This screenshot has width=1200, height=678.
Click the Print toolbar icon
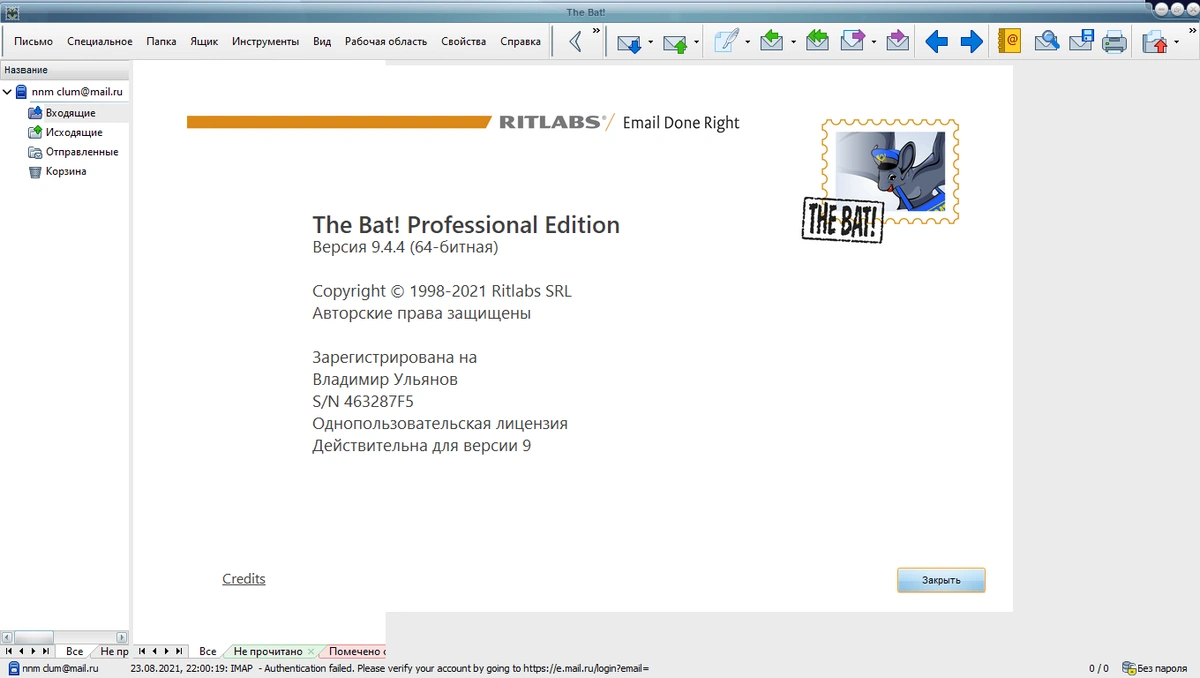pyautogui.click(x=1114, y=42)
